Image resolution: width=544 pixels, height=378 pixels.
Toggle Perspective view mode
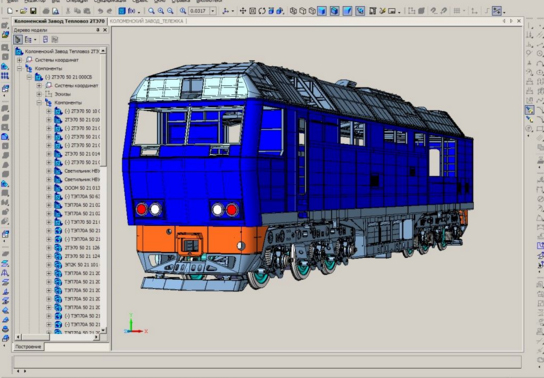pos(347,11)
